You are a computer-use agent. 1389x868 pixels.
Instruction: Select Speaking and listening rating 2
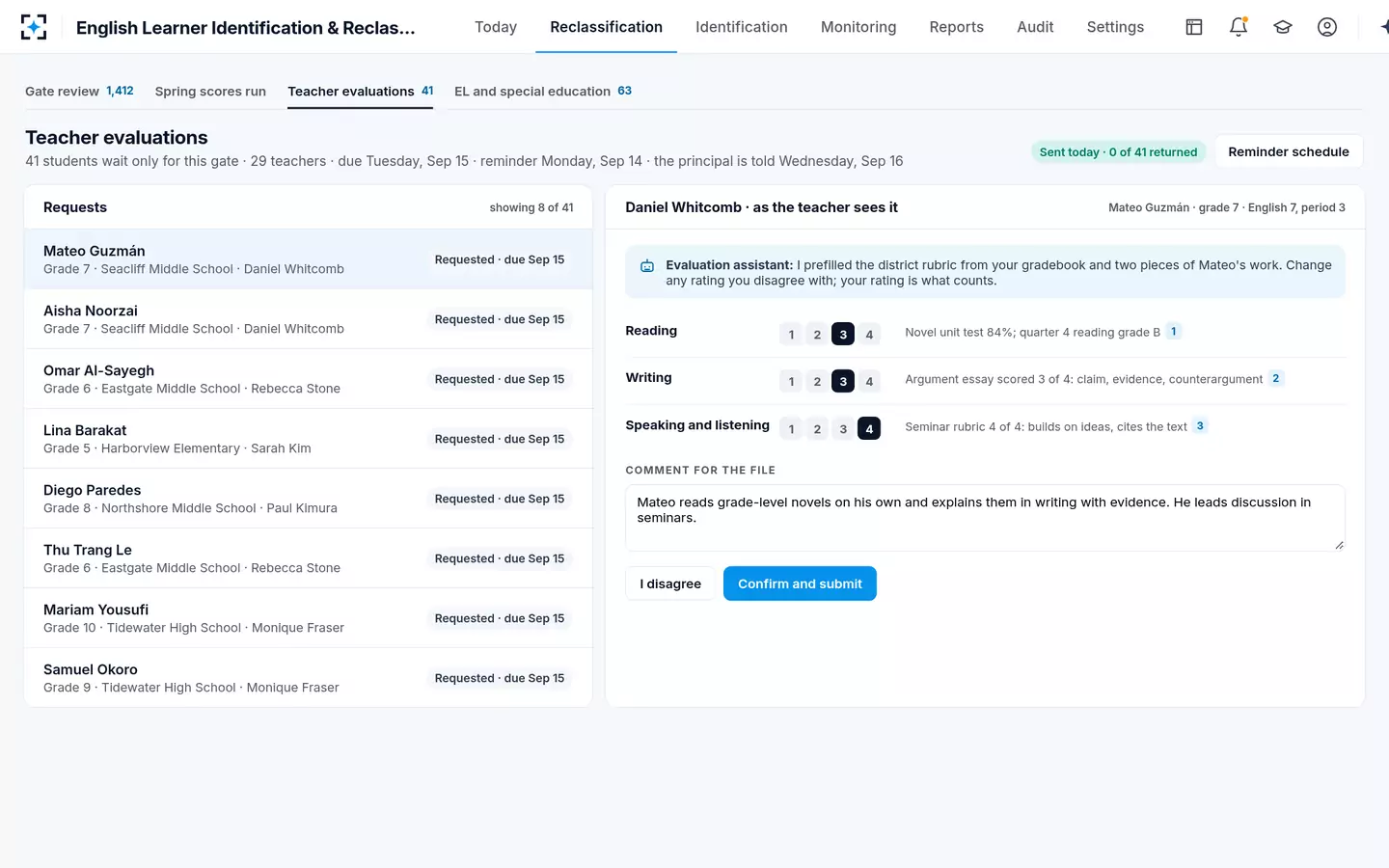817,429
